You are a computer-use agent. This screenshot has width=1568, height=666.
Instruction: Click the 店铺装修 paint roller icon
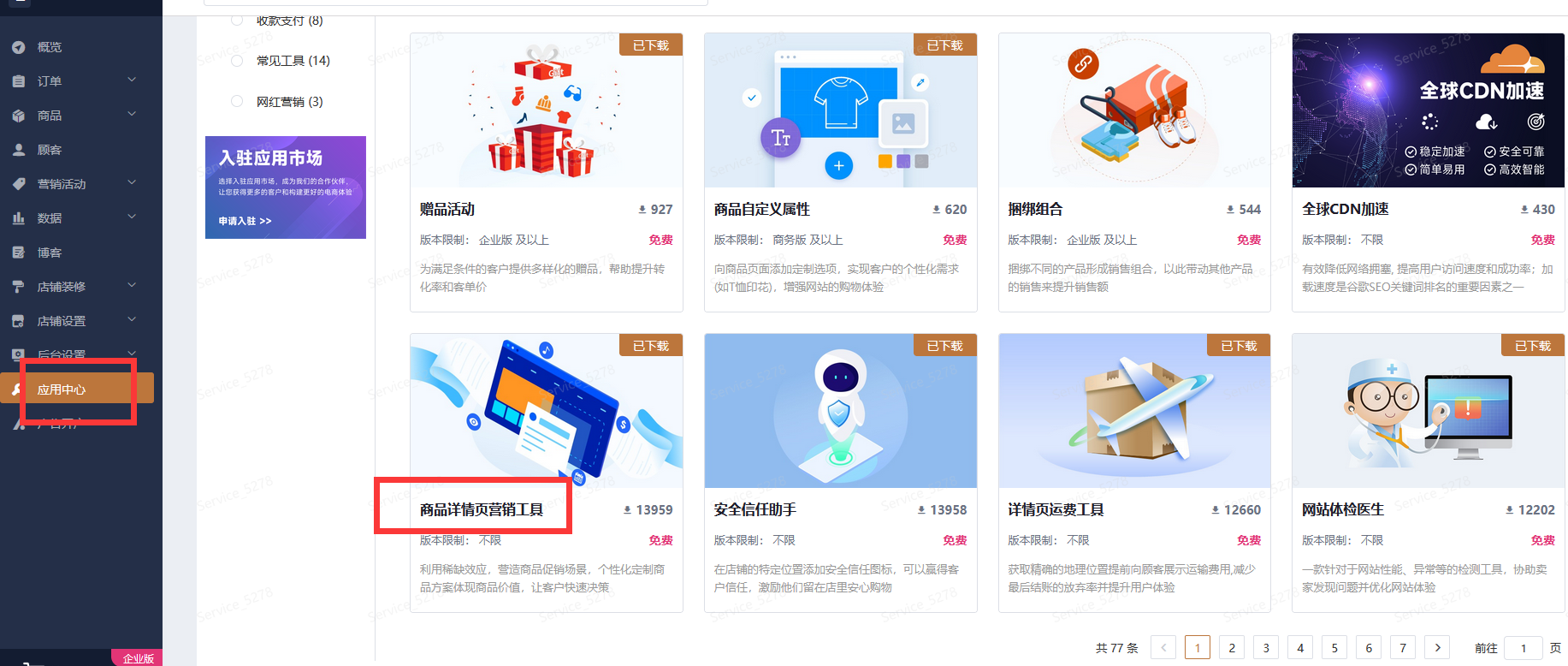[19, 287]
